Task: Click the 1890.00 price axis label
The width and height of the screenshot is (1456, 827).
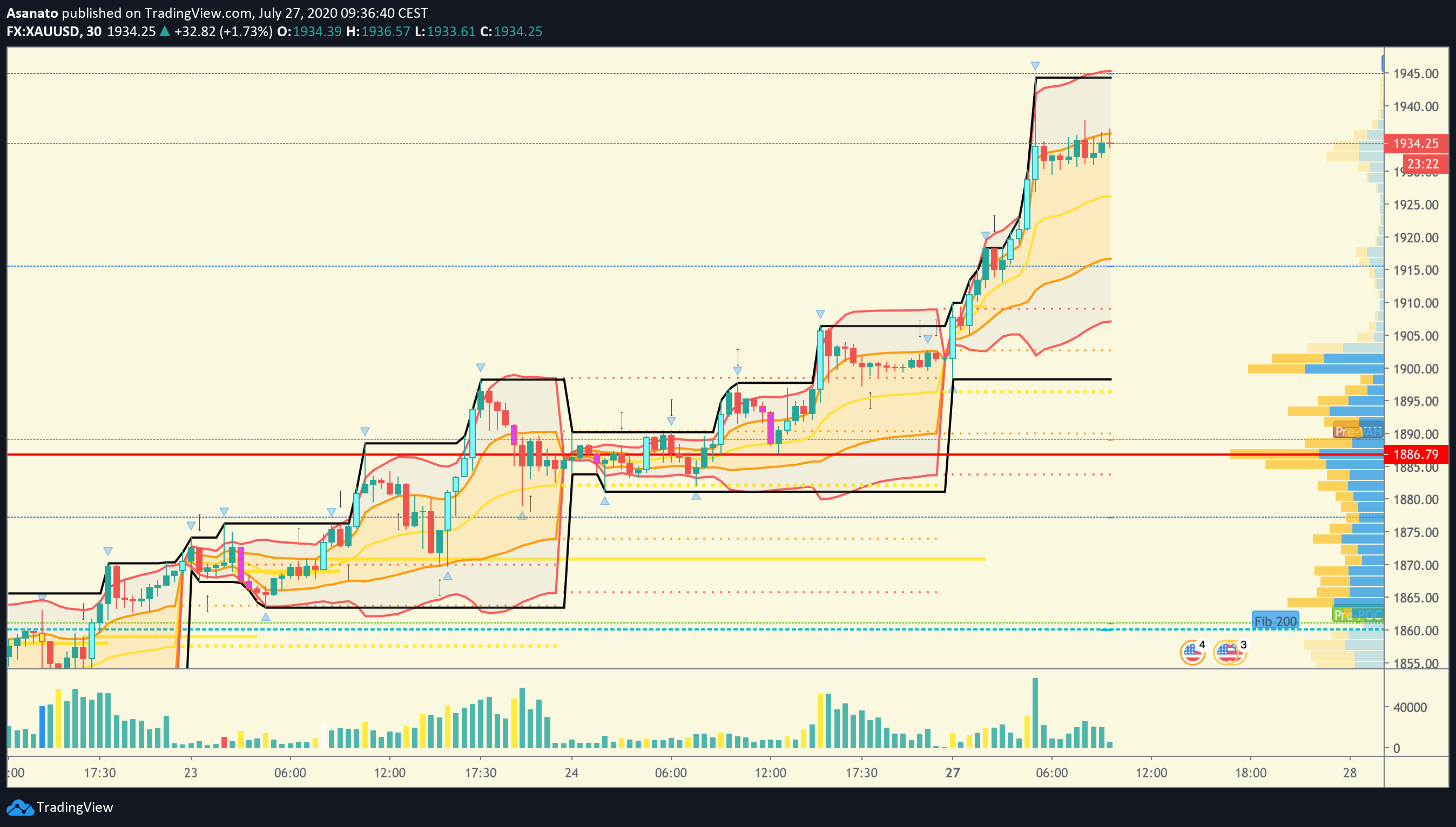Action: pyautogui.click(x=1415, y=434)
